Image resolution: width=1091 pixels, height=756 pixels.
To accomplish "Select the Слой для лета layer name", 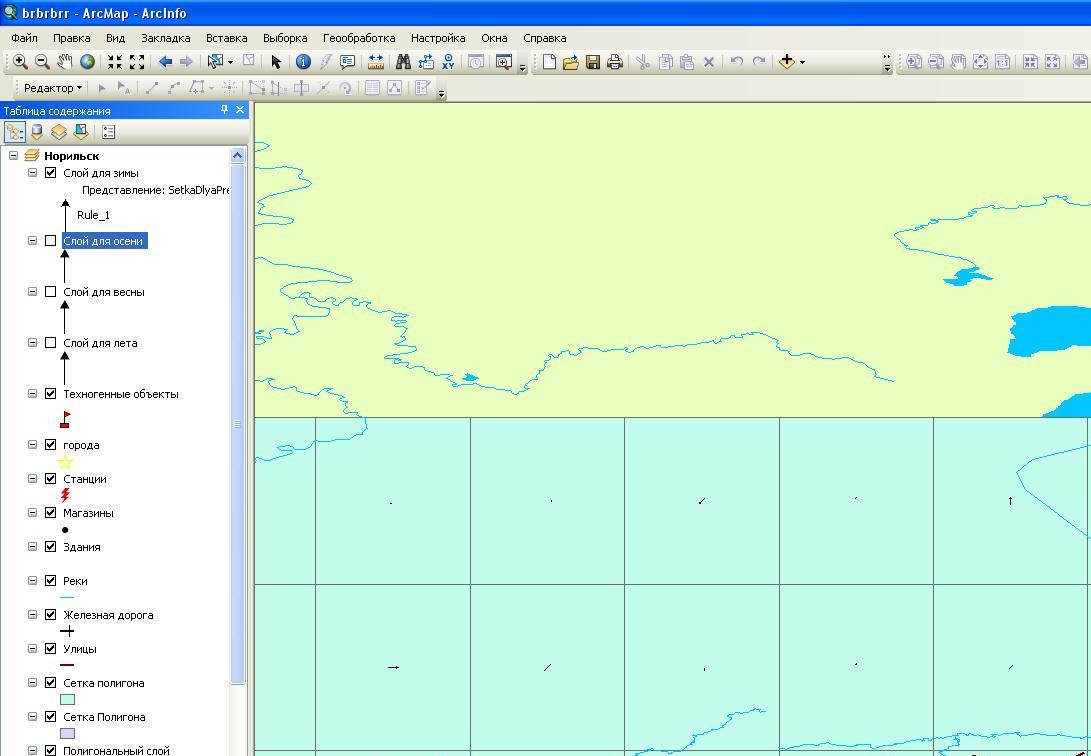I will [x=100, y=343].
